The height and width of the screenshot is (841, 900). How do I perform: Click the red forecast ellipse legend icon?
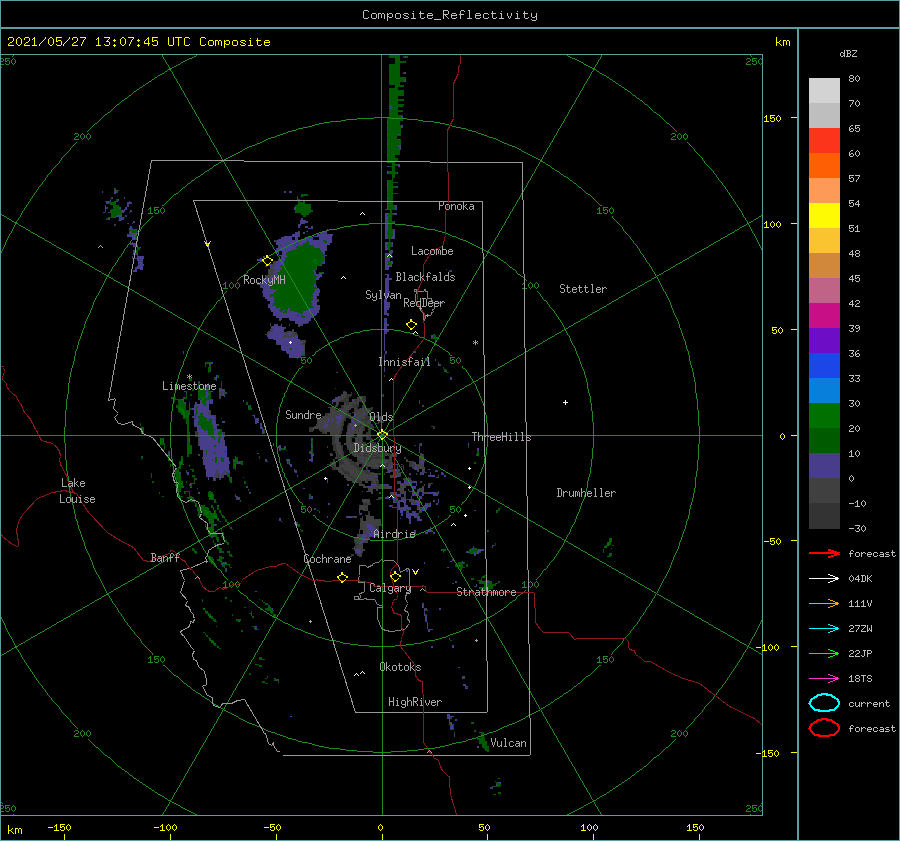coord(824,728)
